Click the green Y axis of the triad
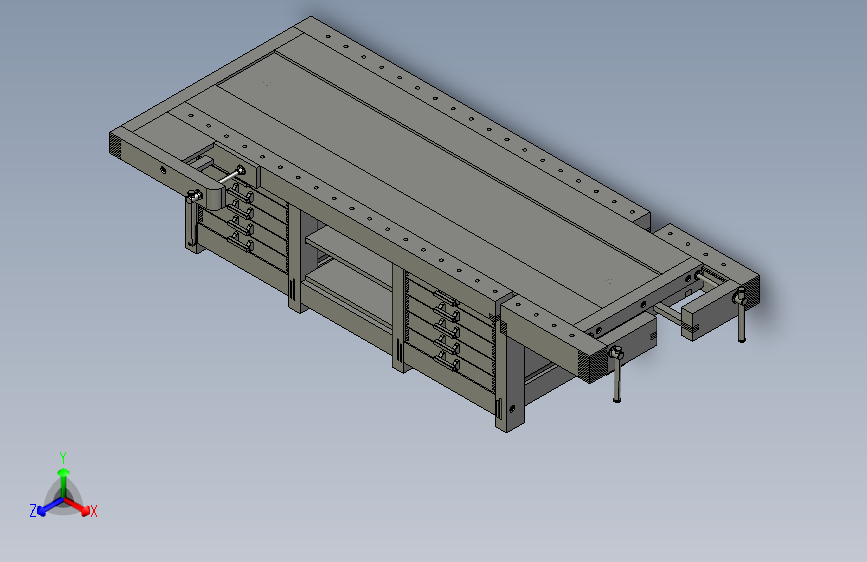Viewport: 867px width, 562px height. (x=64, y=483)
